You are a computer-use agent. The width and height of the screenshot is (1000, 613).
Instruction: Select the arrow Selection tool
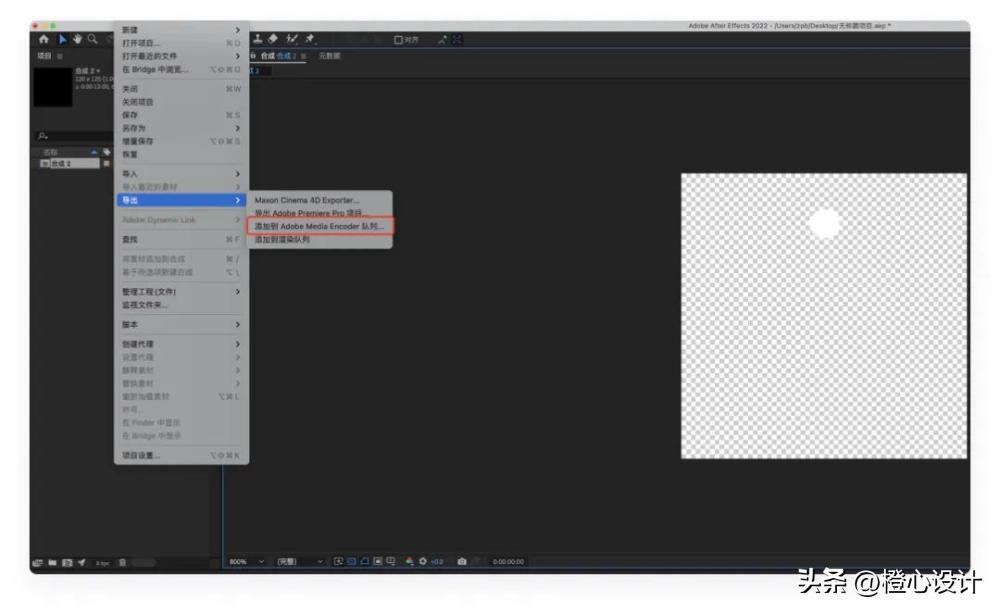click(x=60, y=39)
